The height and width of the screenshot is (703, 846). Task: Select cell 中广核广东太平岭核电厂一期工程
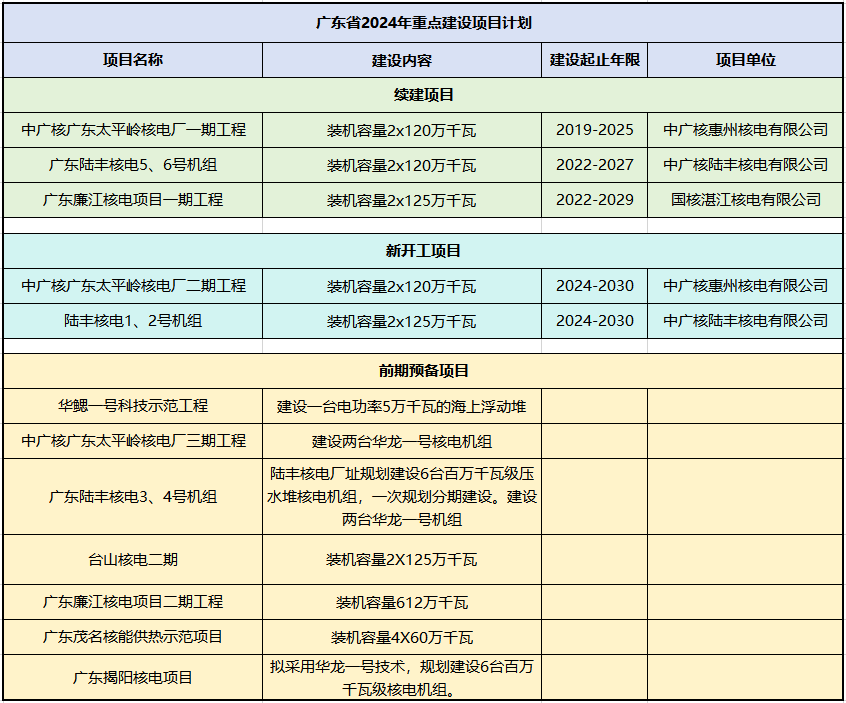pyautogui.click(x=133, y=130)
